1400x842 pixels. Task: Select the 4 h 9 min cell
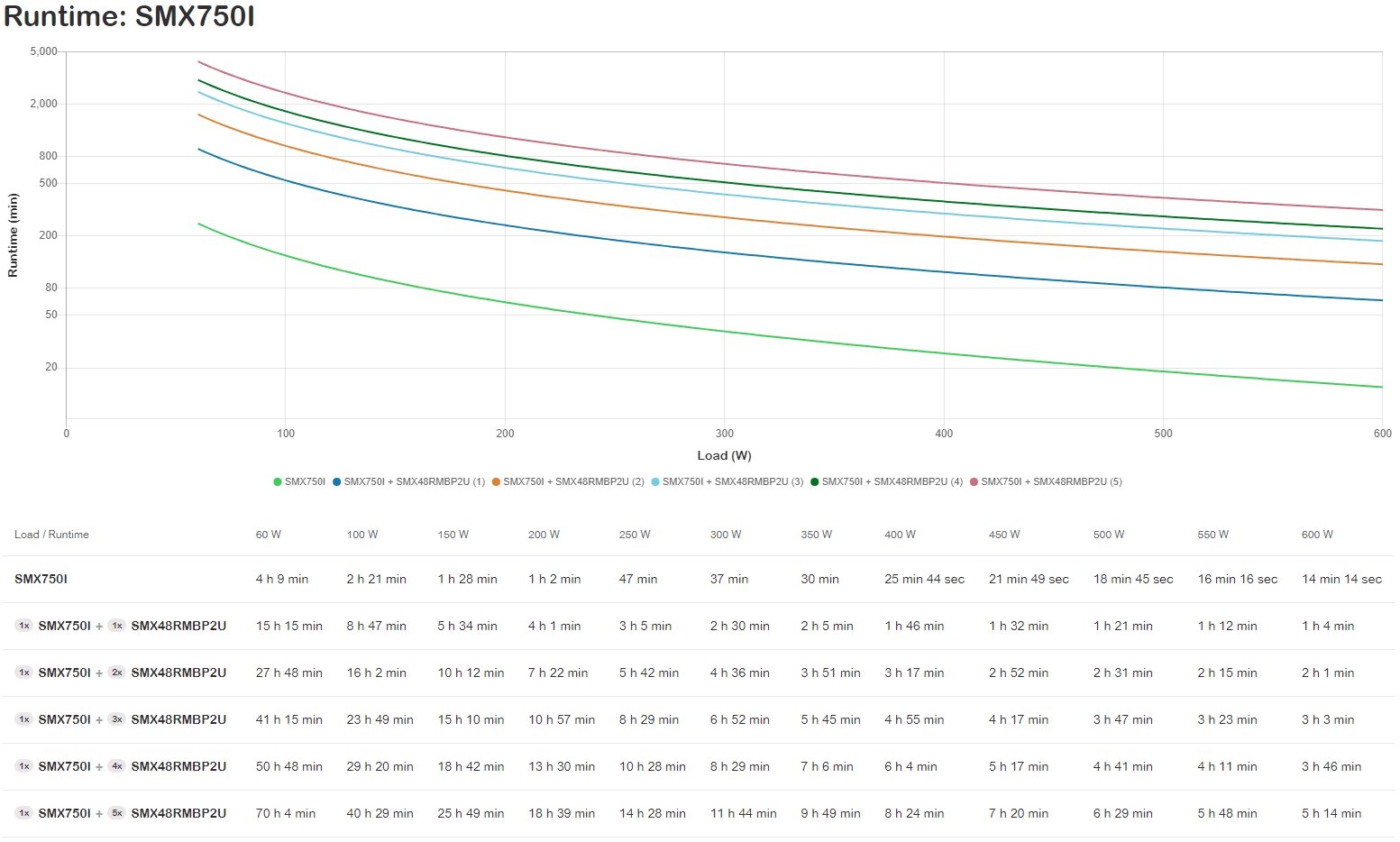click(282, 579)
